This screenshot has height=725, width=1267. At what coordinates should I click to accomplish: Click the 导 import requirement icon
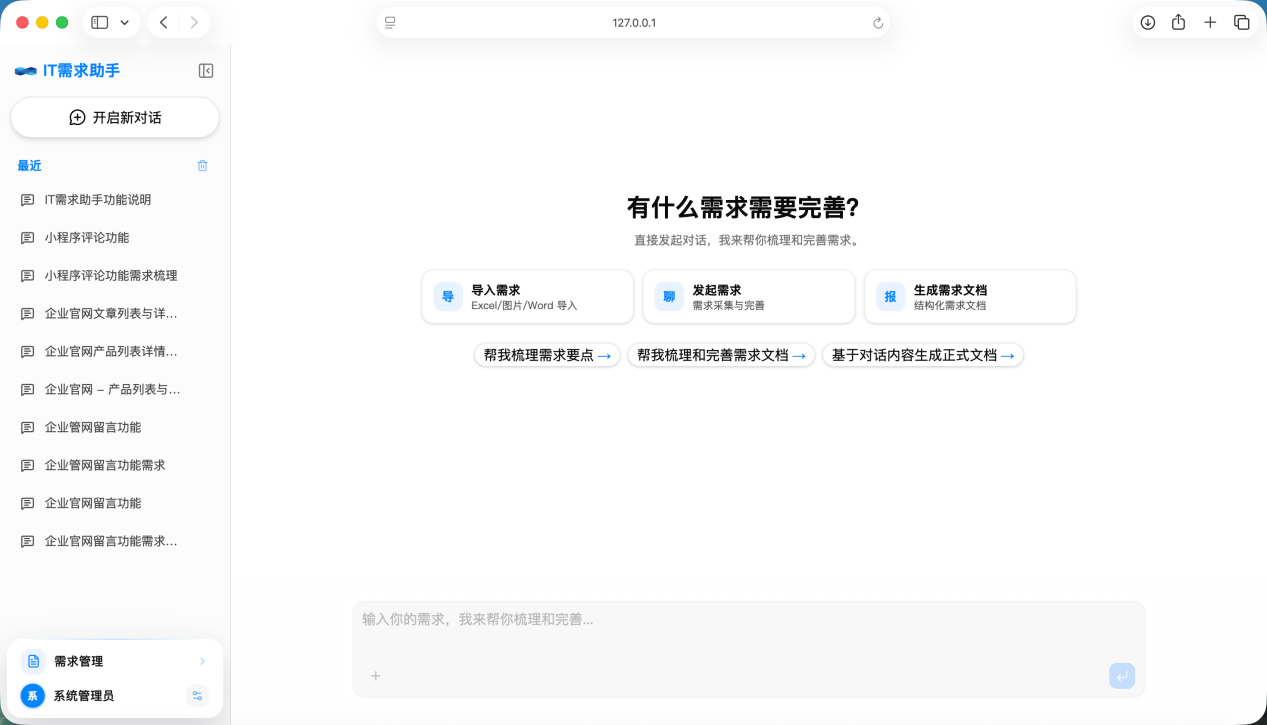tap(448, 297)
